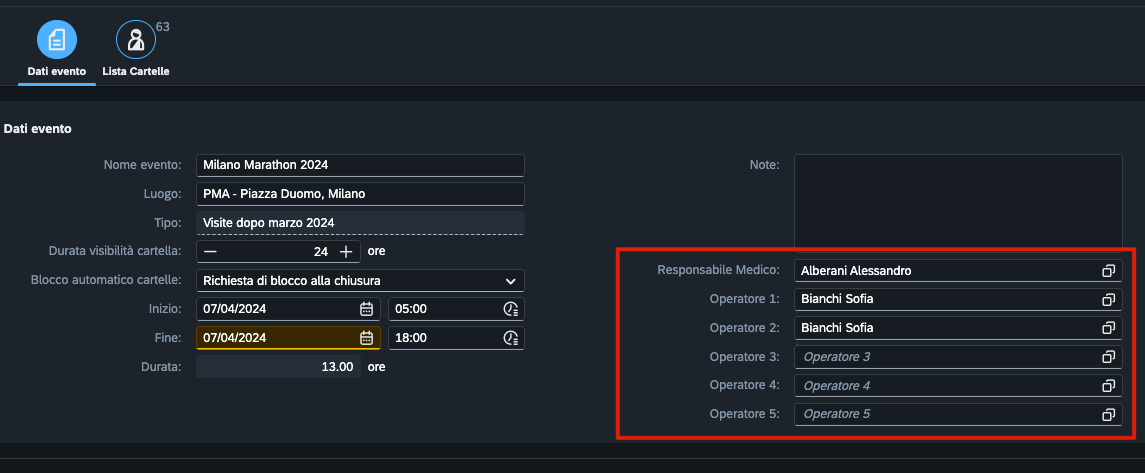
Task: Open the Dati evento tab icon
Action: pos(57,39)
